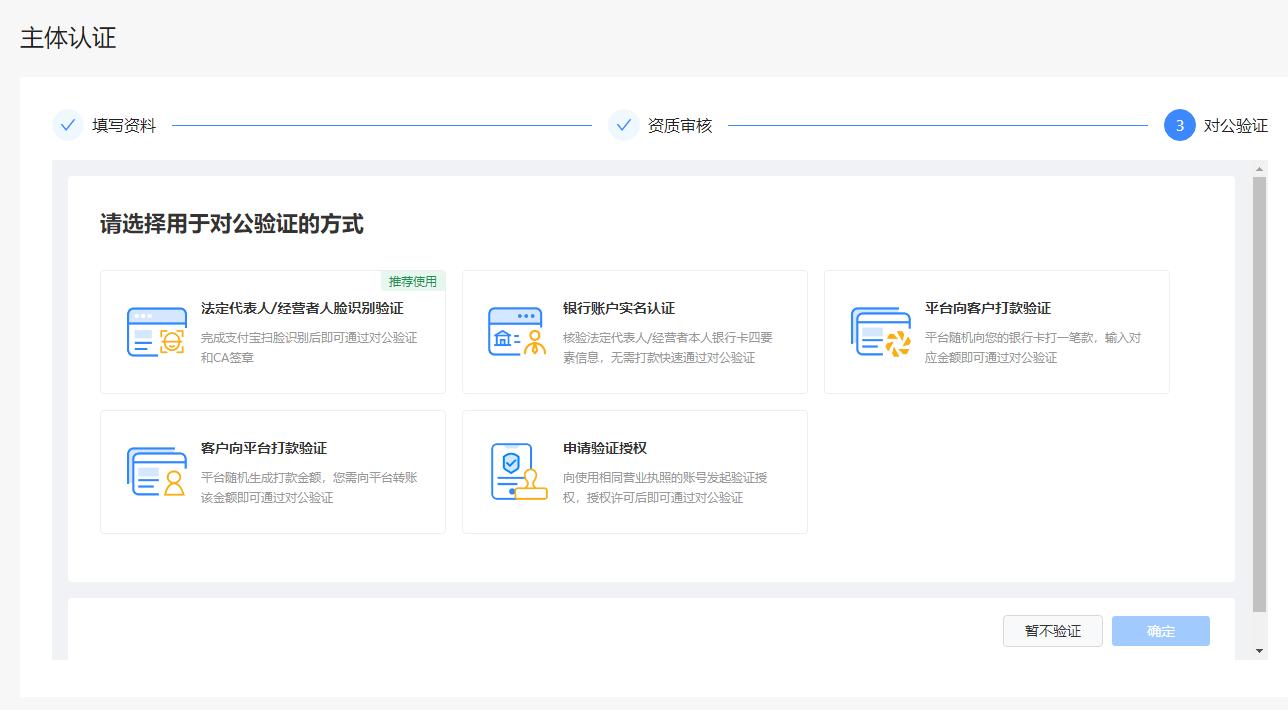Click the bank account option description text
Viewport: 1288px width, 710px height.
tap(668, 347)
